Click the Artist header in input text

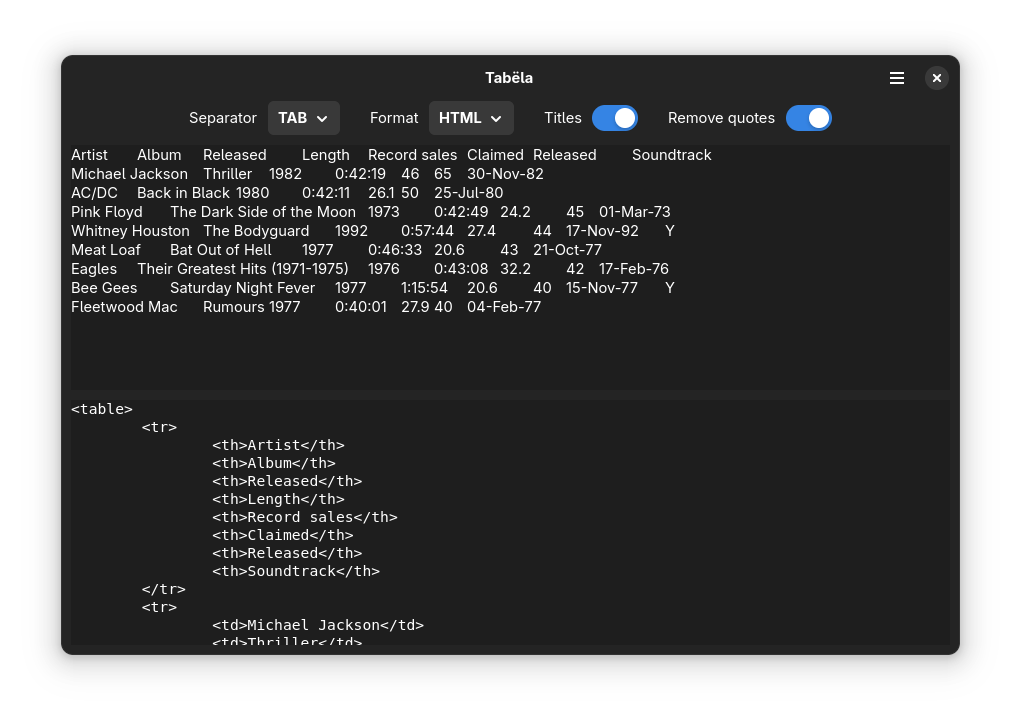[89, 155]
